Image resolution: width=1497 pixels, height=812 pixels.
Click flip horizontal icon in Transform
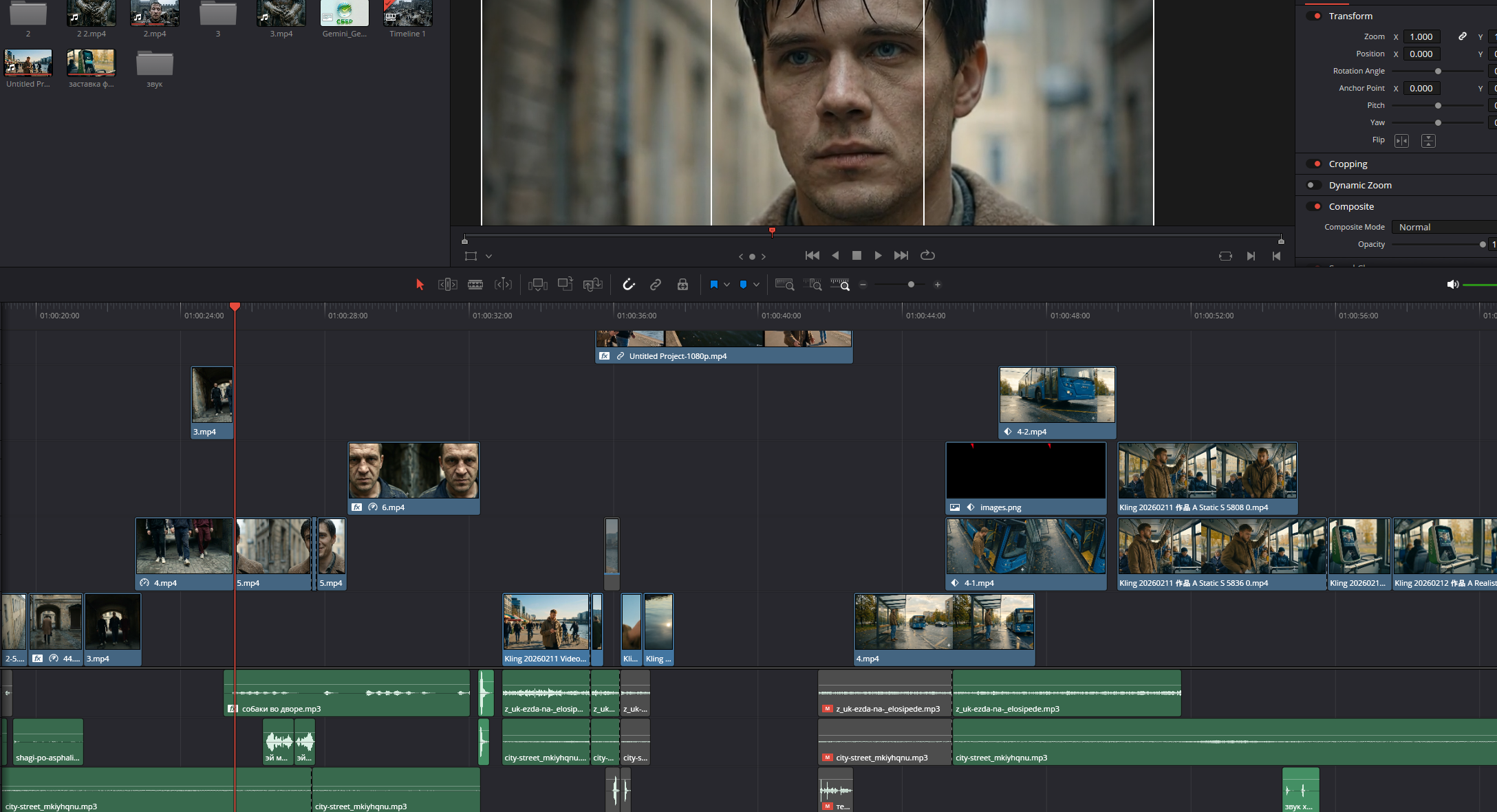pyautogui.click(x=1401, y=141)
